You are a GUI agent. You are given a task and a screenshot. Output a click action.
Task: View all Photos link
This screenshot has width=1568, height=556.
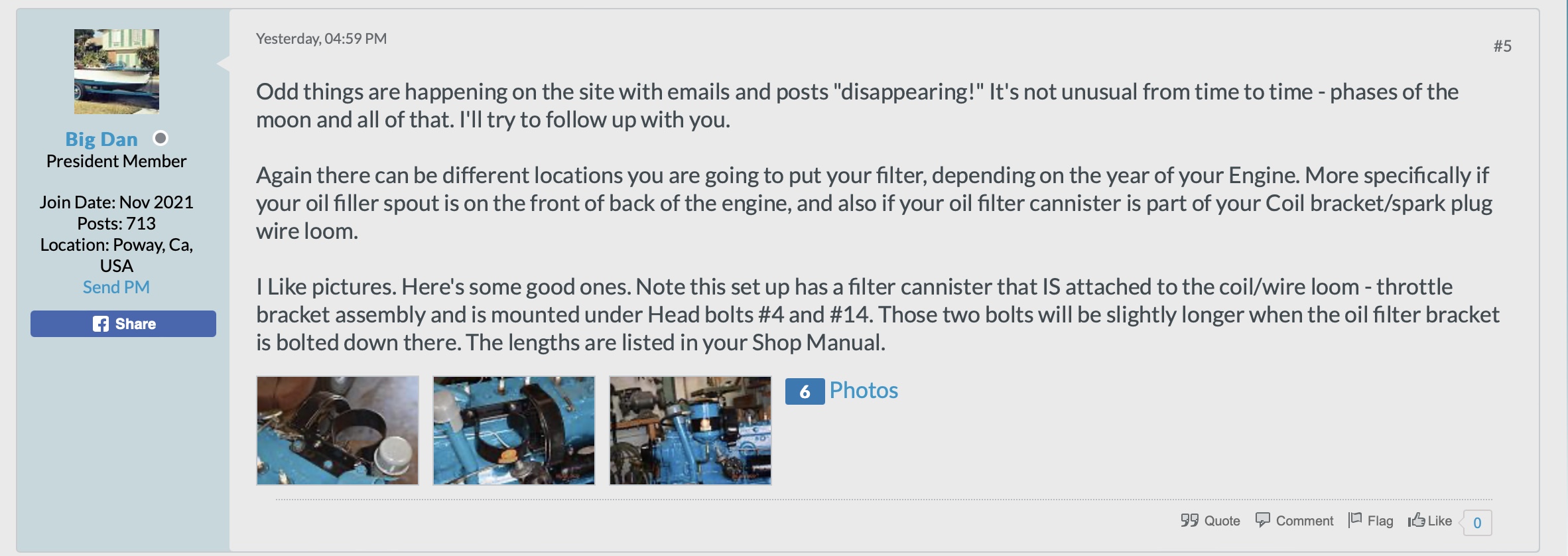tap(864, 390)
